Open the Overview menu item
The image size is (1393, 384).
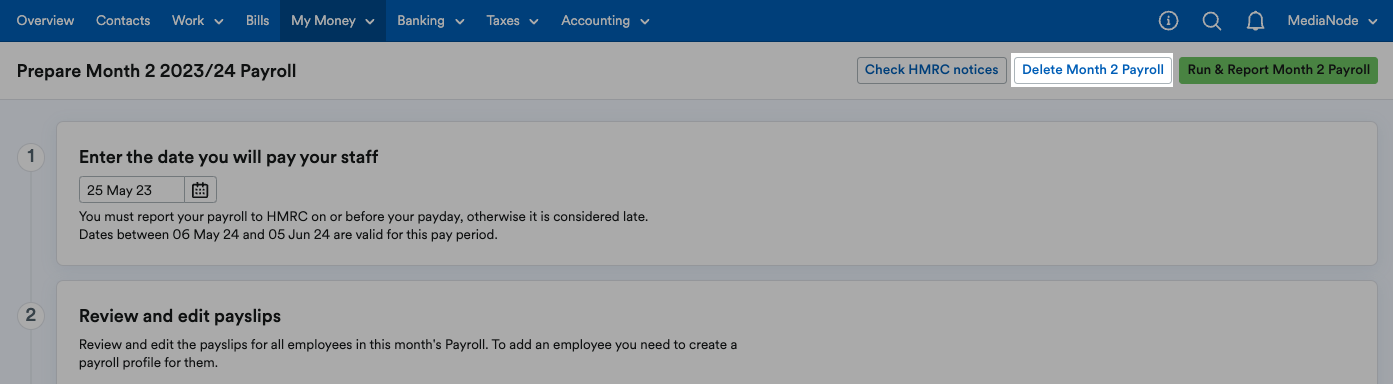tap(45, 21)
